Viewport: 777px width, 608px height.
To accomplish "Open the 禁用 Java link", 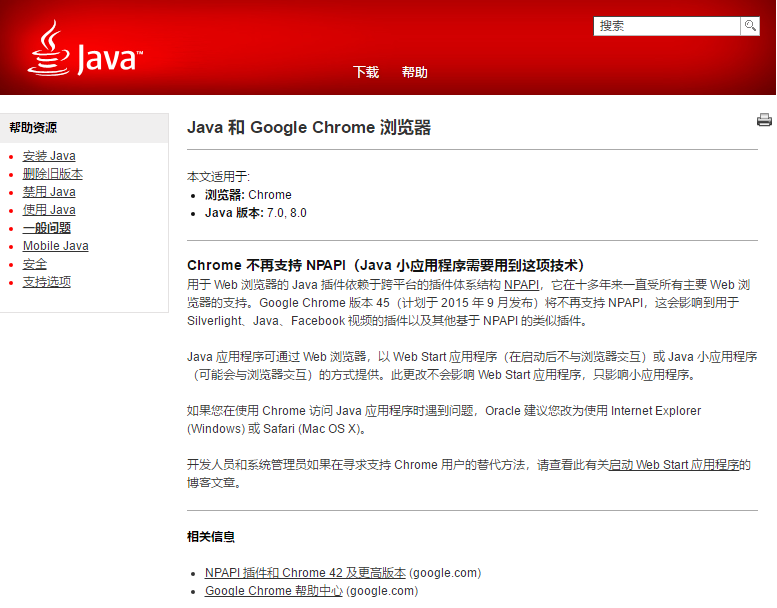I will point(49,192).
